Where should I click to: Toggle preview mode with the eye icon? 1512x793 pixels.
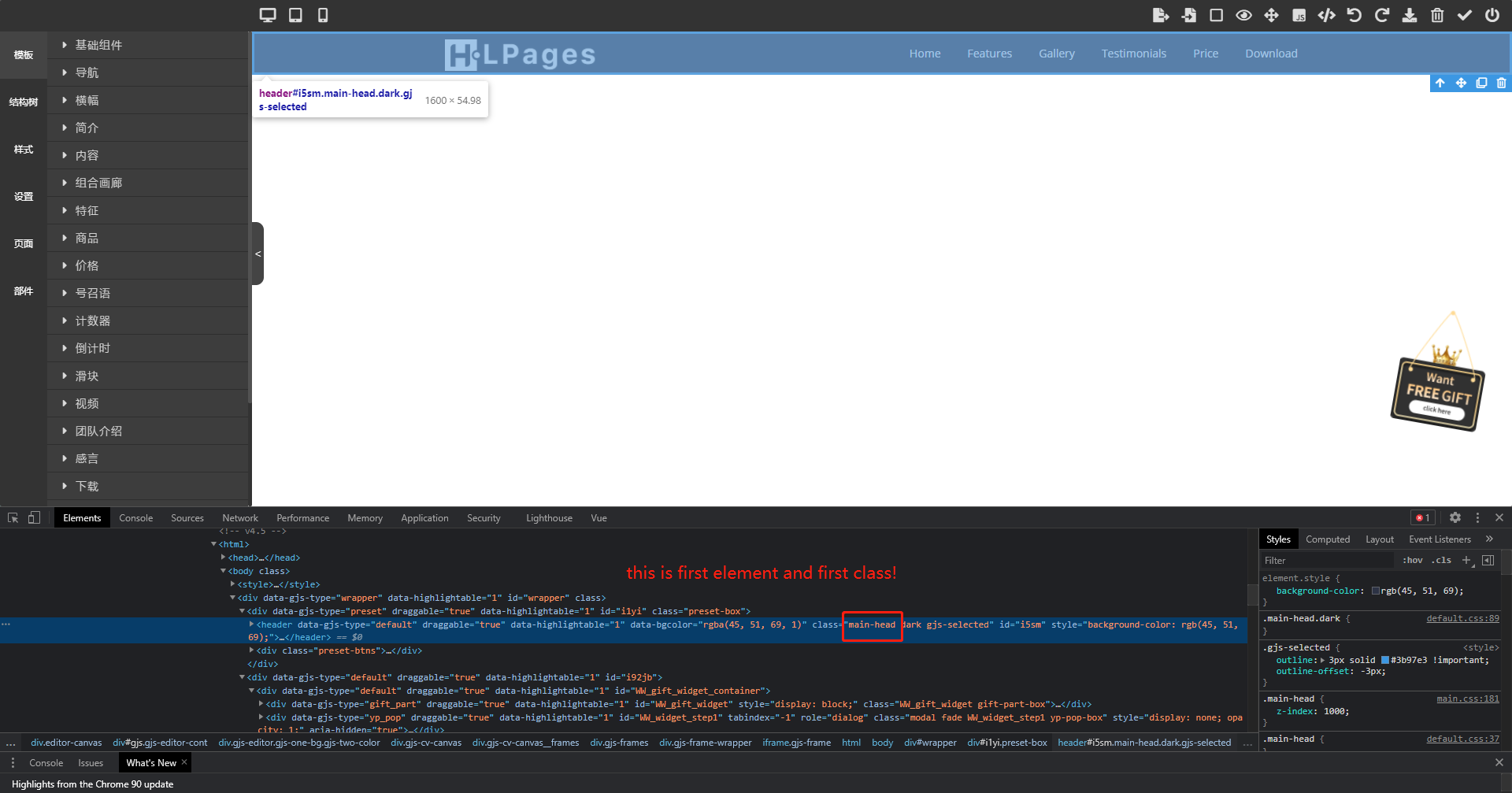point(1244,15)
